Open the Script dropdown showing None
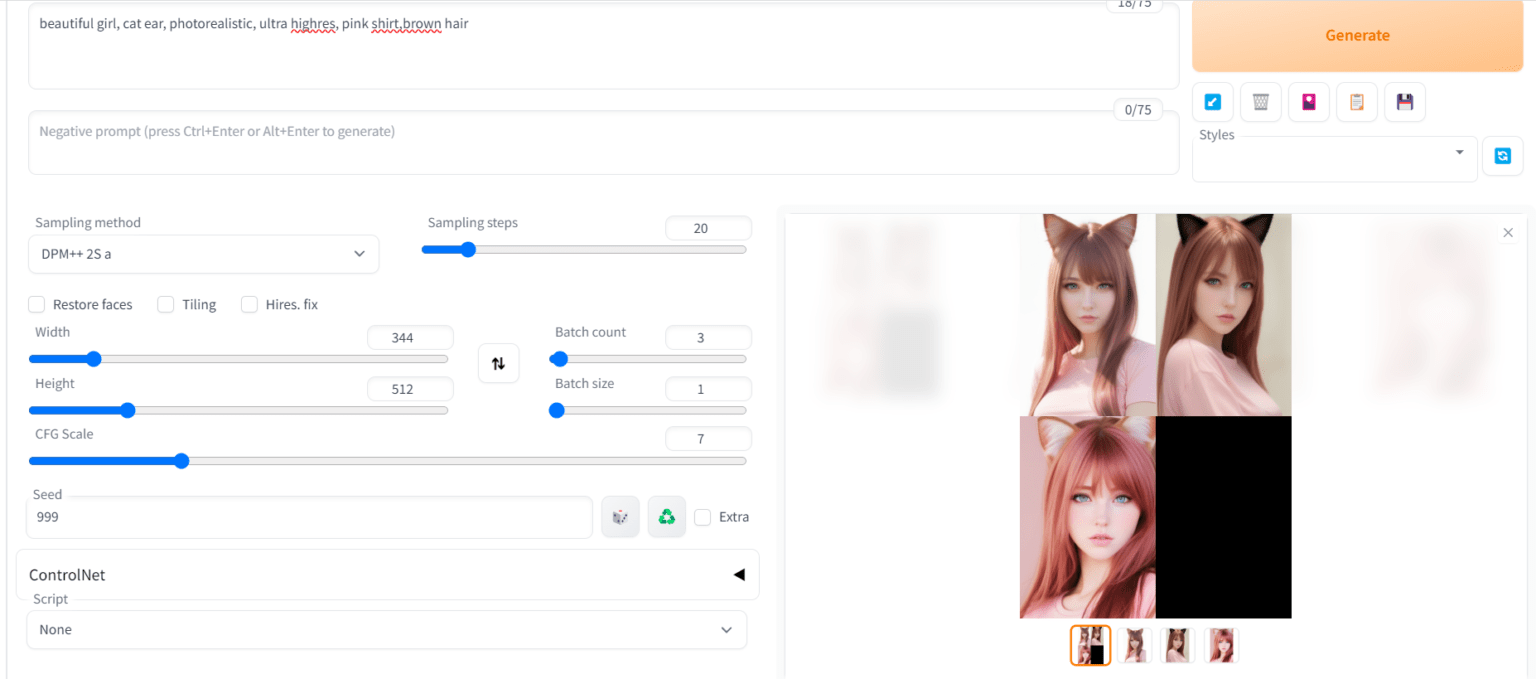 click(x=387, y=629)
